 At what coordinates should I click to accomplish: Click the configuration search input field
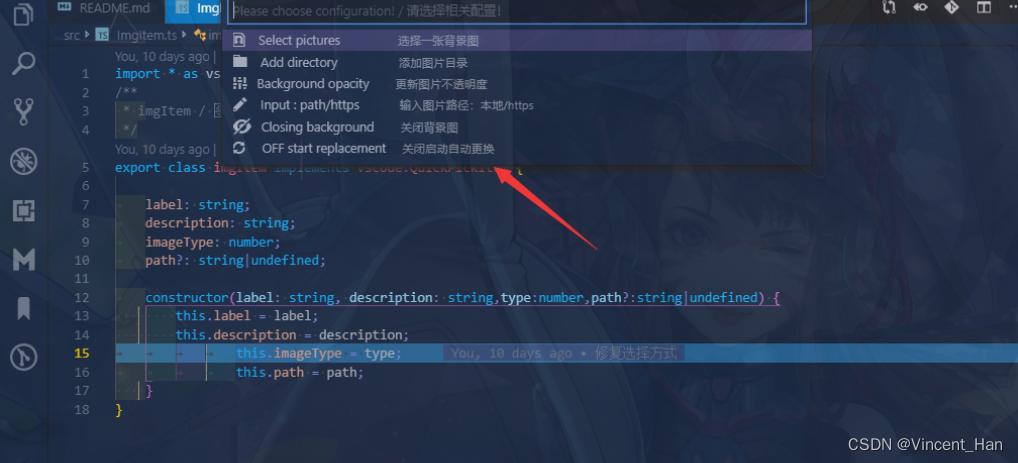point(517,11)
